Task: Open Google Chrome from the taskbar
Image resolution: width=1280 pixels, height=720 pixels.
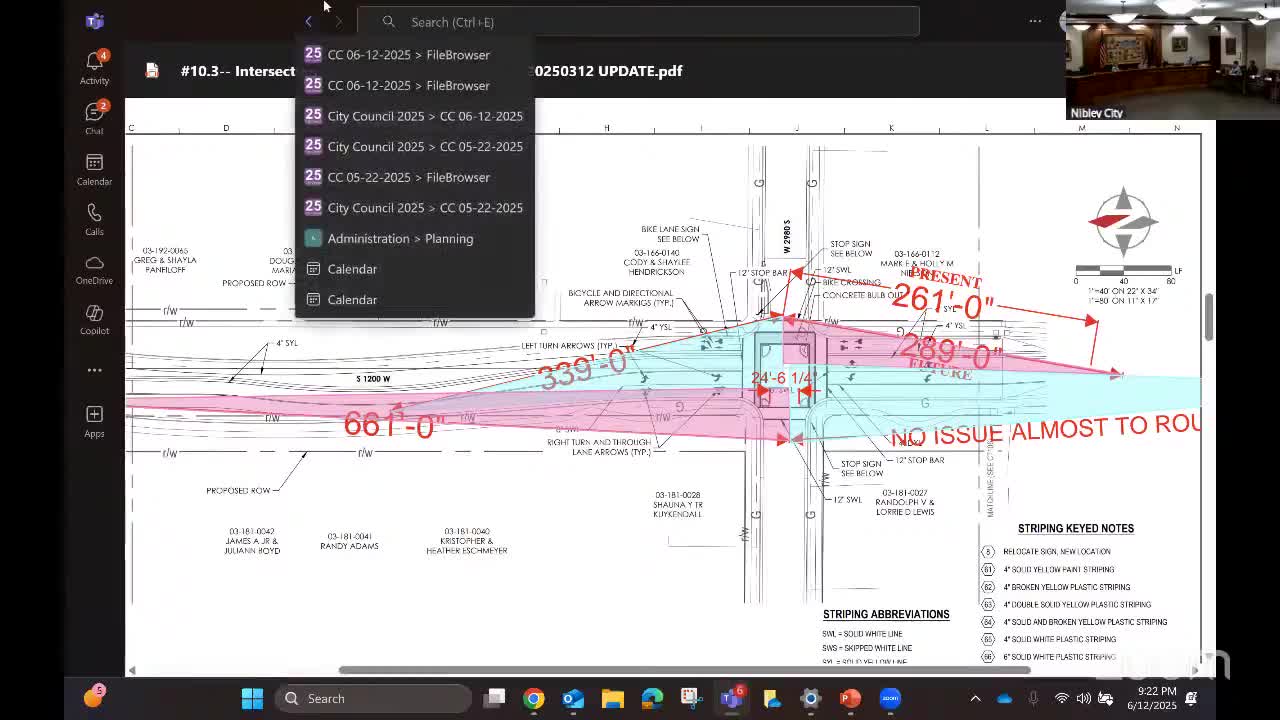Action: tap(533, 699)
